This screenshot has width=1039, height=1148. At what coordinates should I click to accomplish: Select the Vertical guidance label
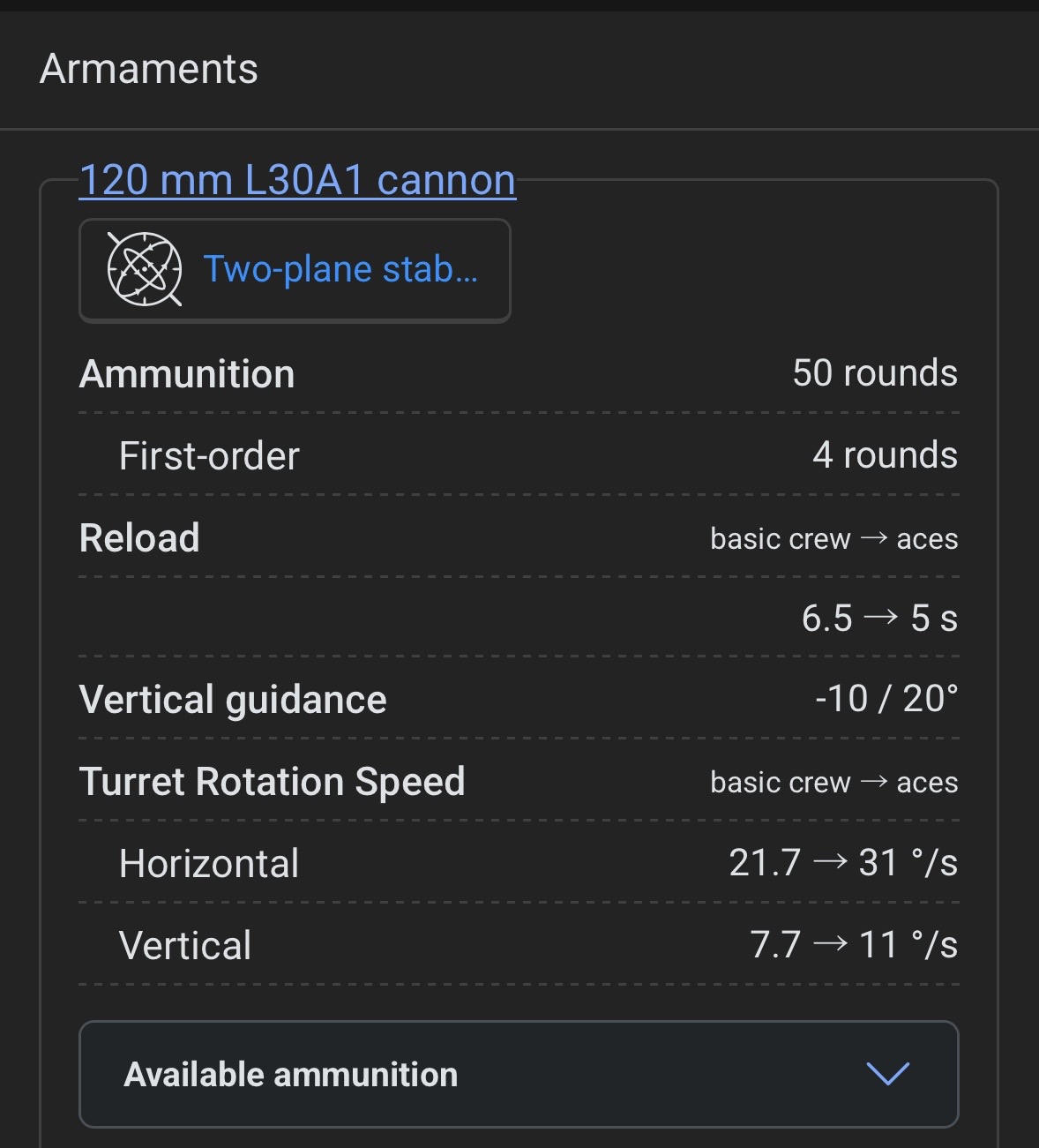[x=233, y=700]
